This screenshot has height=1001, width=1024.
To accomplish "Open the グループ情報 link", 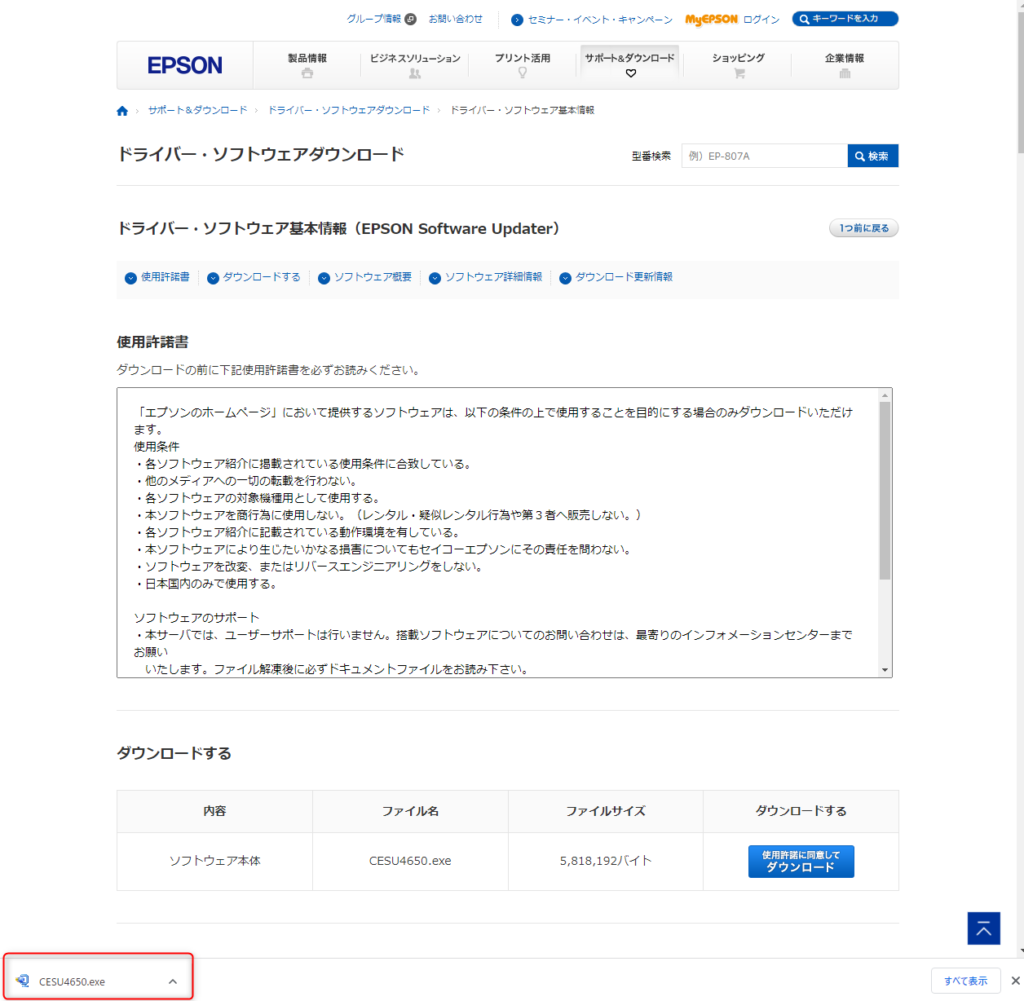I will point(374,19).
